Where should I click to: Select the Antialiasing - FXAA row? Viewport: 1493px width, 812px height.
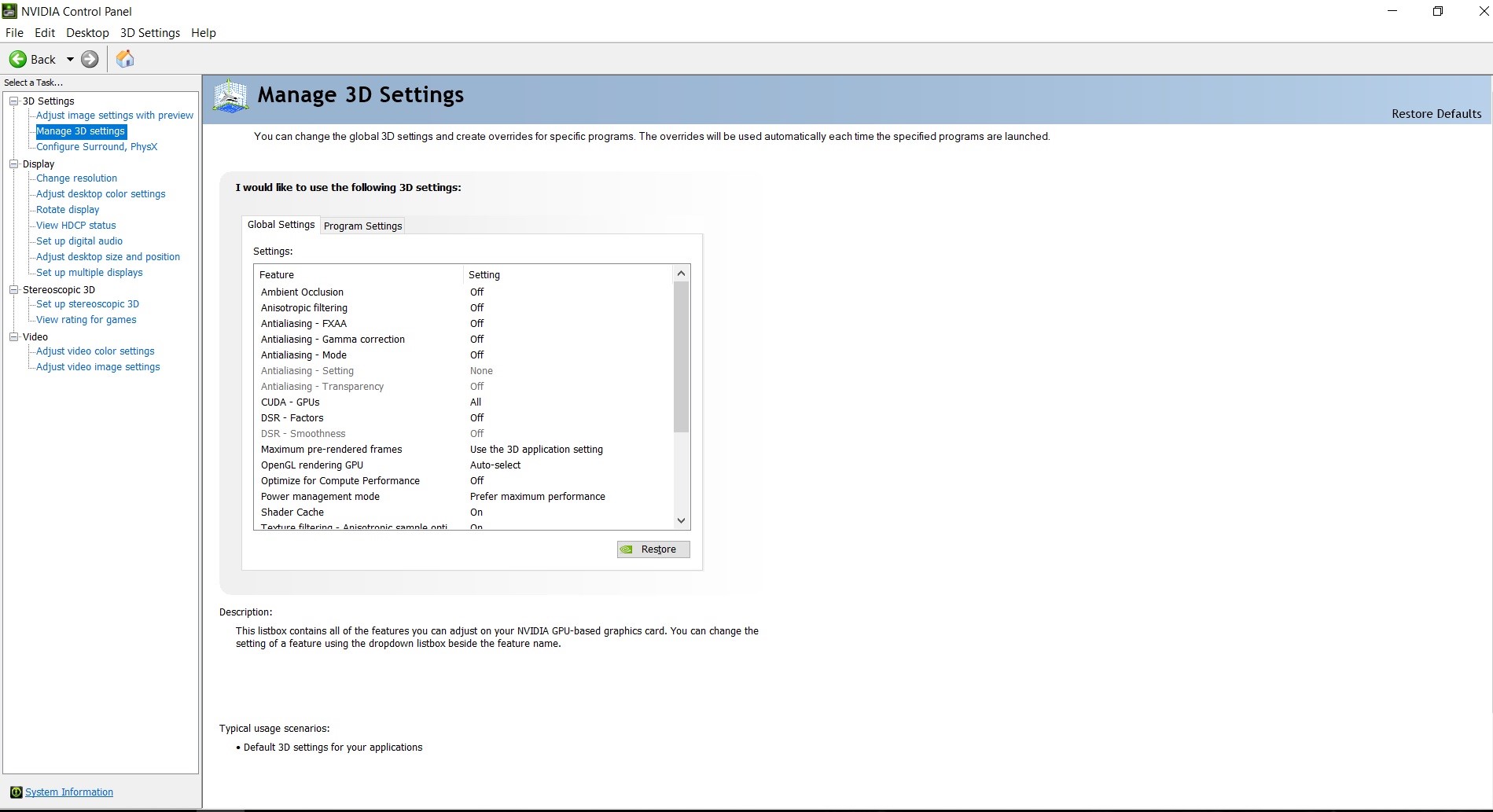464,324
